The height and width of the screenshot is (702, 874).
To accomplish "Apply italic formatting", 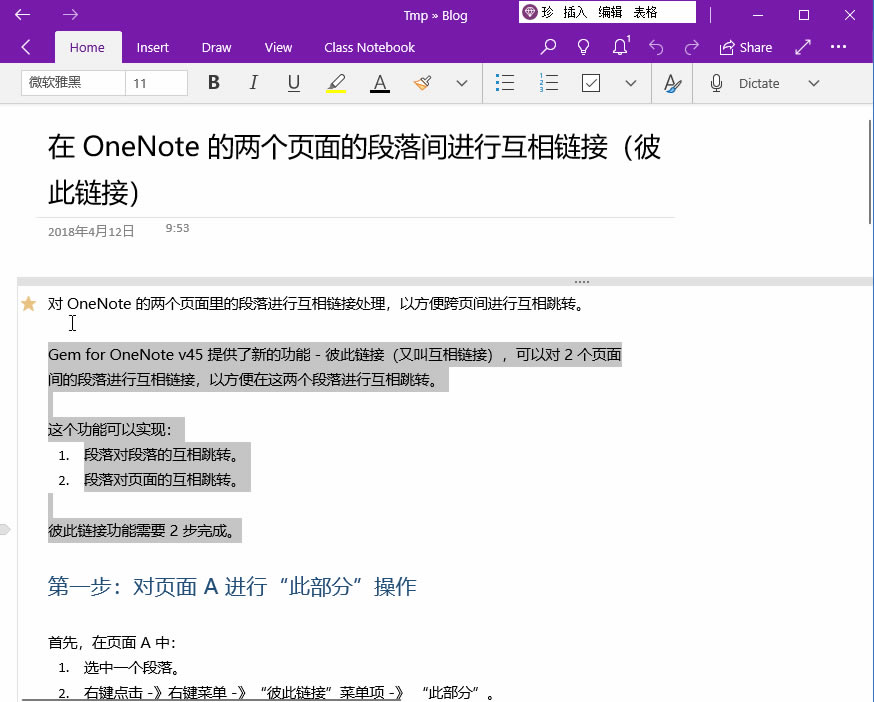I will [x=253, y=83].
